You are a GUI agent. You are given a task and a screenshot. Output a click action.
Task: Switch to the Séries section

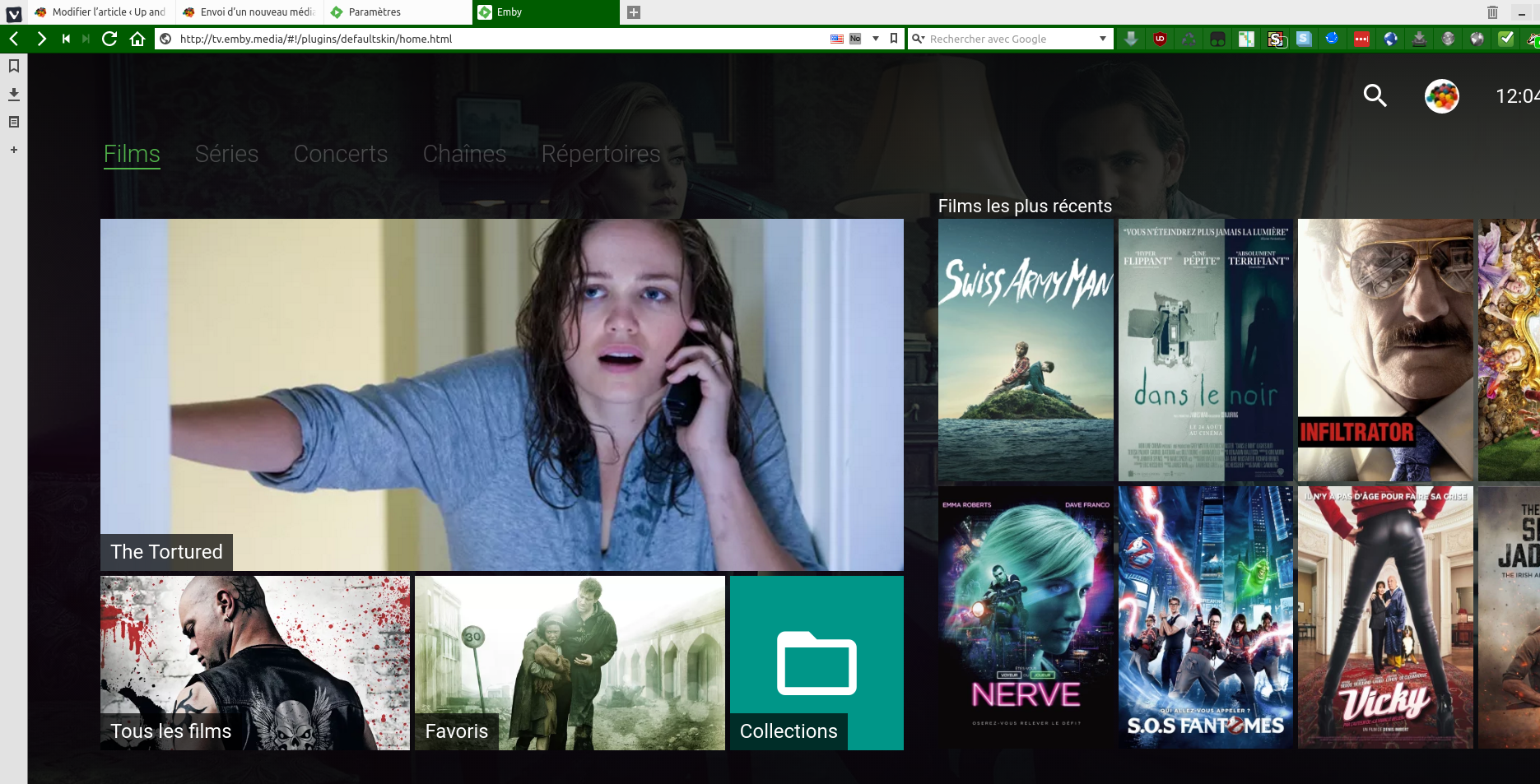pos(227,154)
